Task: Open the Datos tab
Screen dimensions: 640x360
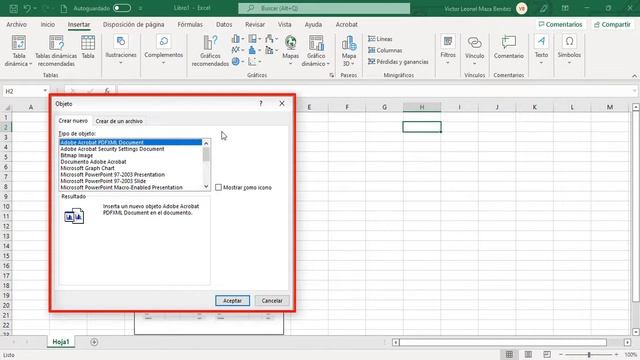Action: click(224, 24)
